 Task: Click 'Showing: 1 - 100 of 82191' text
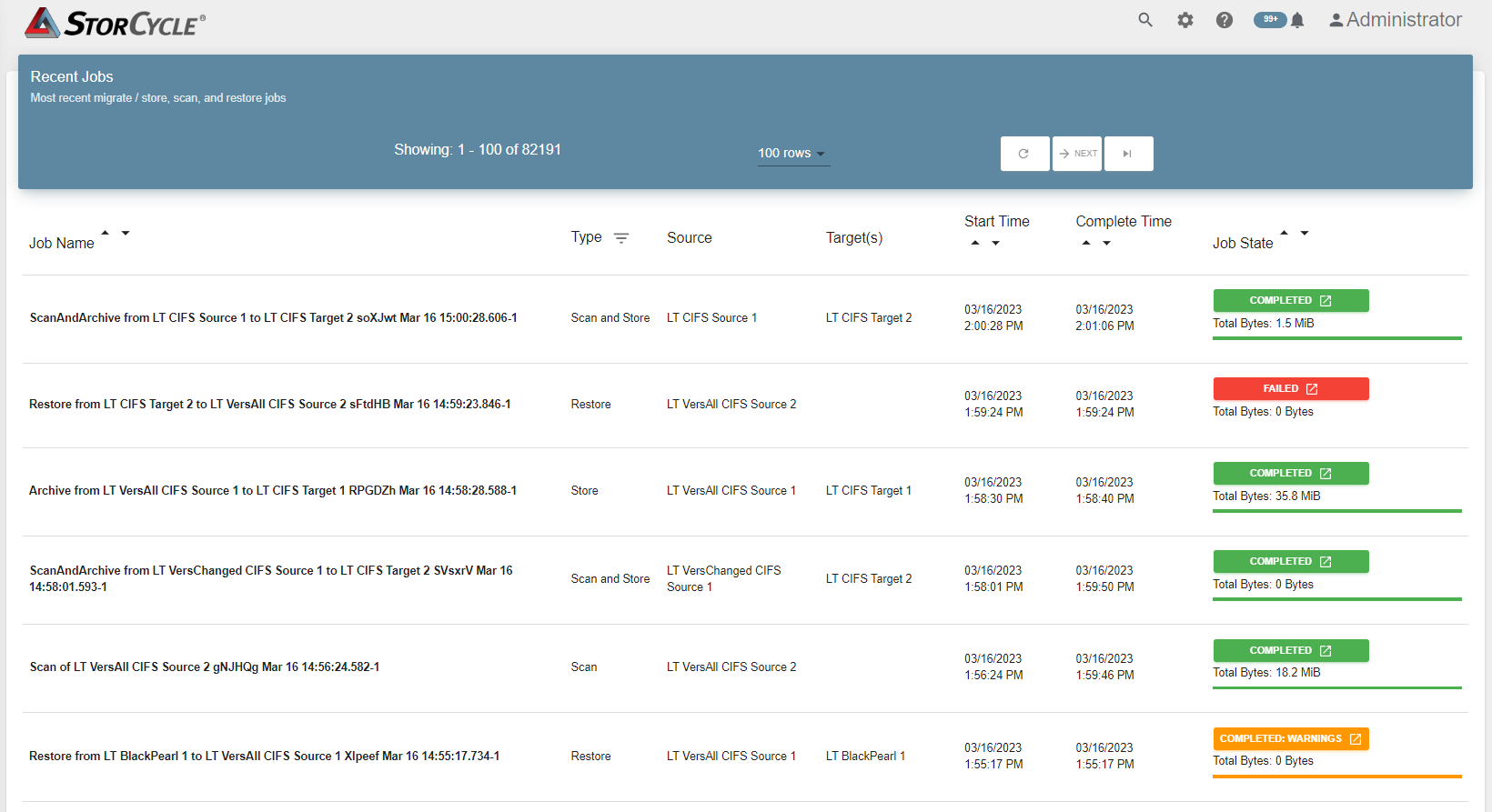(x=478, y=149)
